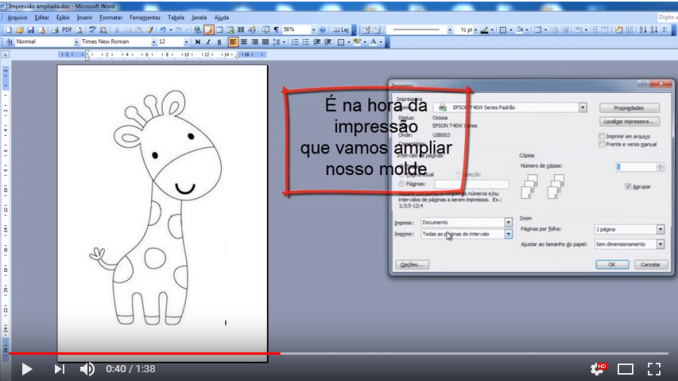The width and height of the screenshot is (678, 381).
Task: Click the Insert Hyperlink globe icon
Action: pyautogui.click(x=198, y=30)
